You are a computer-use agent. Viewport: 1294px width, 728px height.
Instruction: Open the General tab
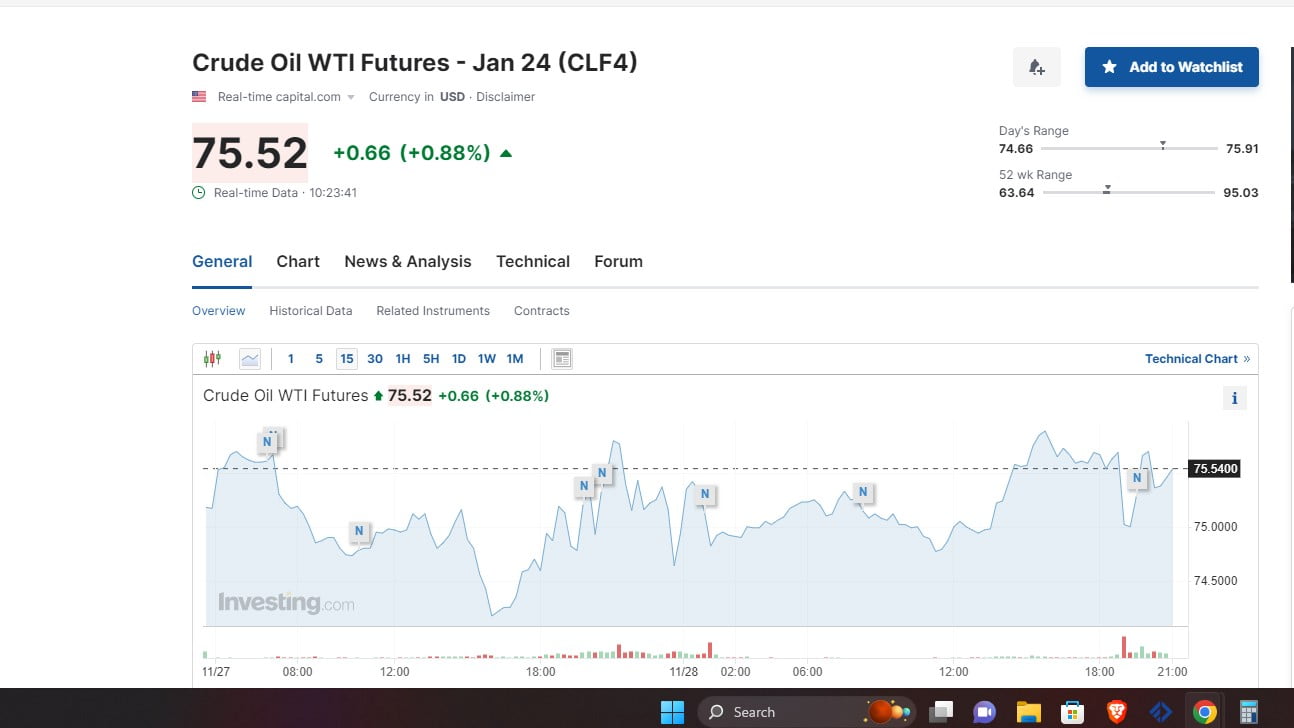point(222,262)
